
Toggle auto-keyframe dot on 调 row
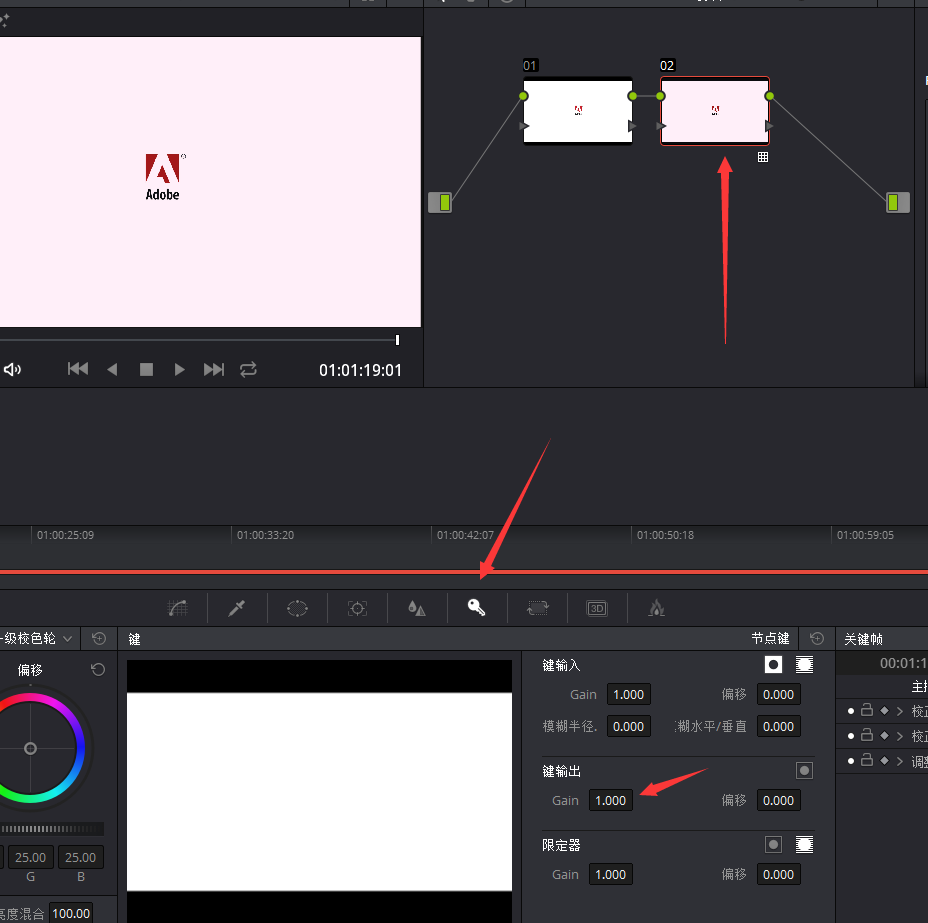[x=850, y=761]
